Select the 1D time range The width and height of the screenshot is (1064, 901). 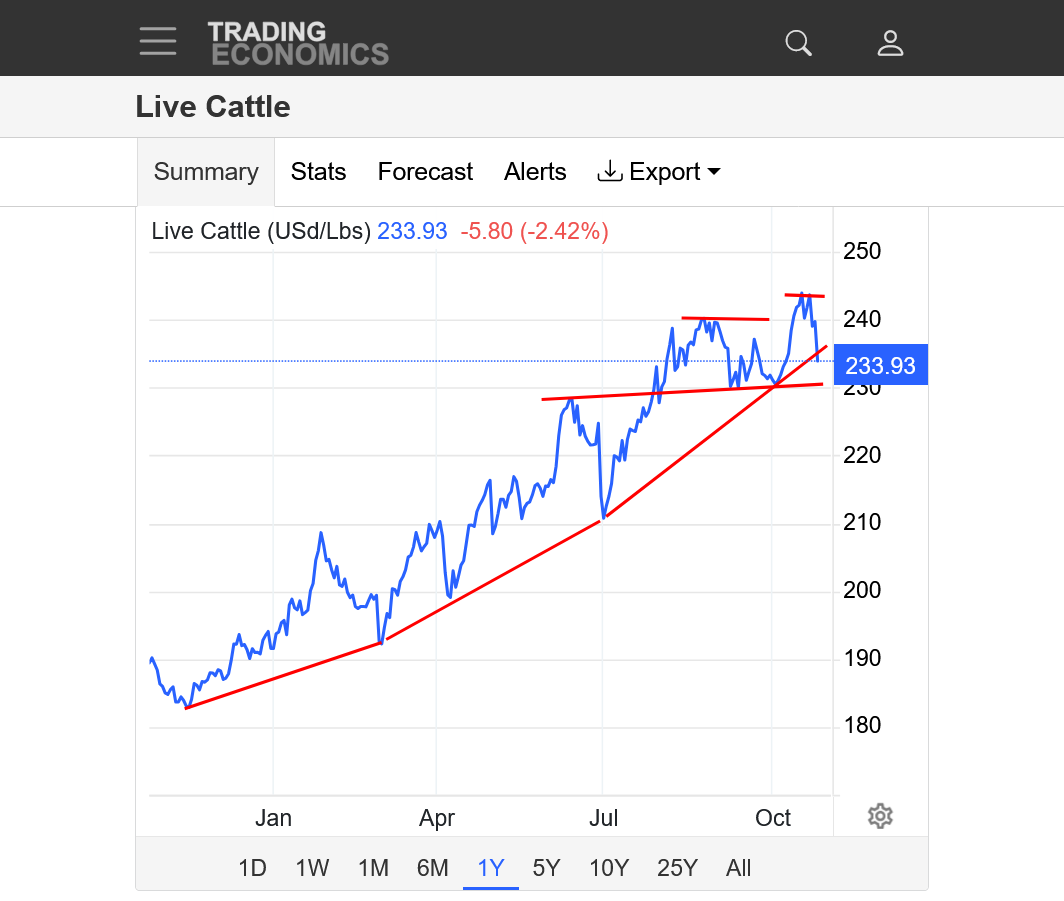click(x=252, y=868)
